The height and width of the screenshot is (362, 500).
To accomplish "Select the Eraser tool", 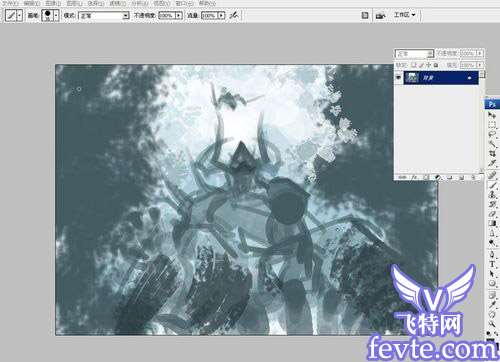I will (x=492, y=214).
